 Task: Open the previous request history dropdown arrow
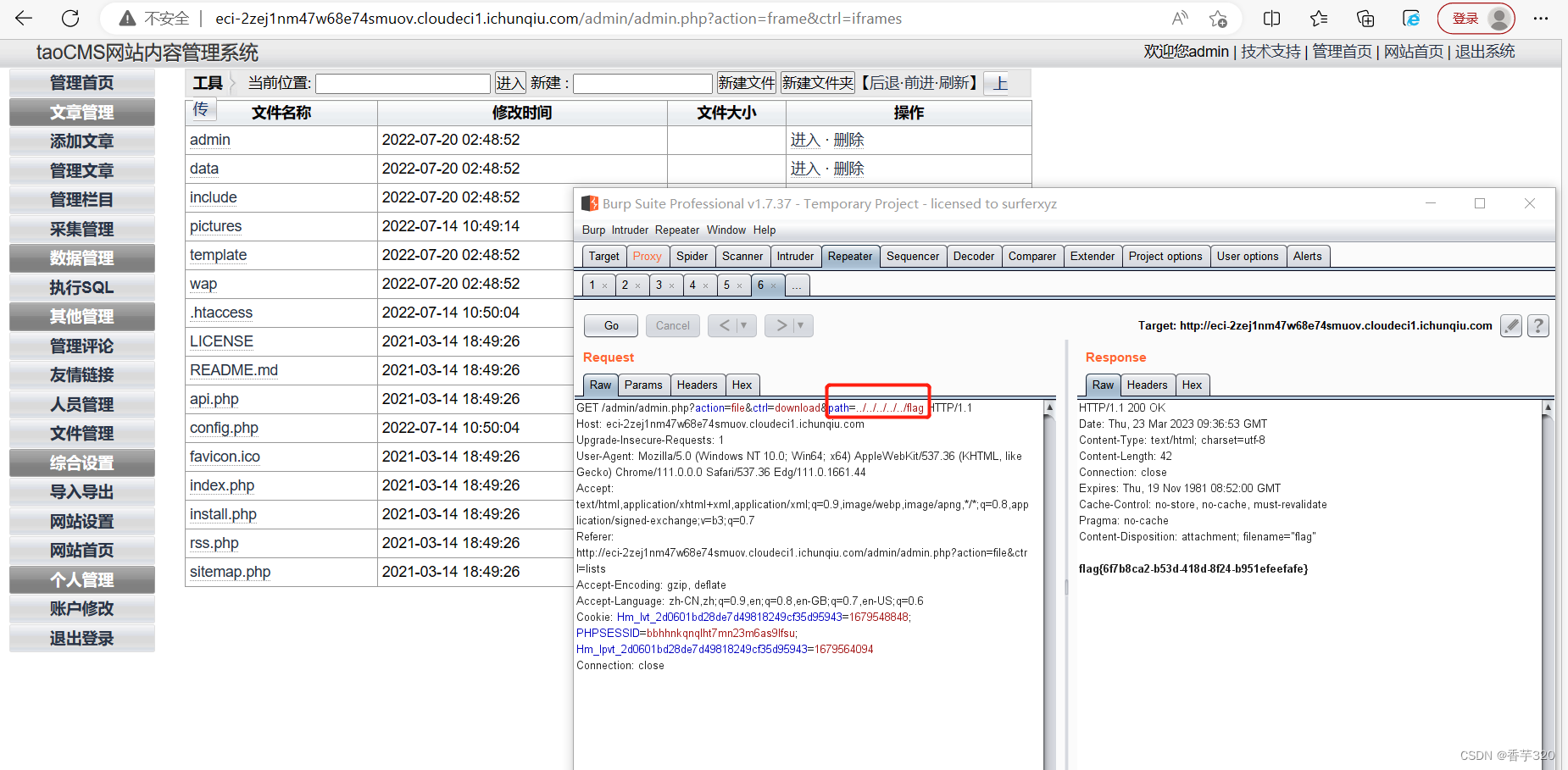[x=744, y=325]
